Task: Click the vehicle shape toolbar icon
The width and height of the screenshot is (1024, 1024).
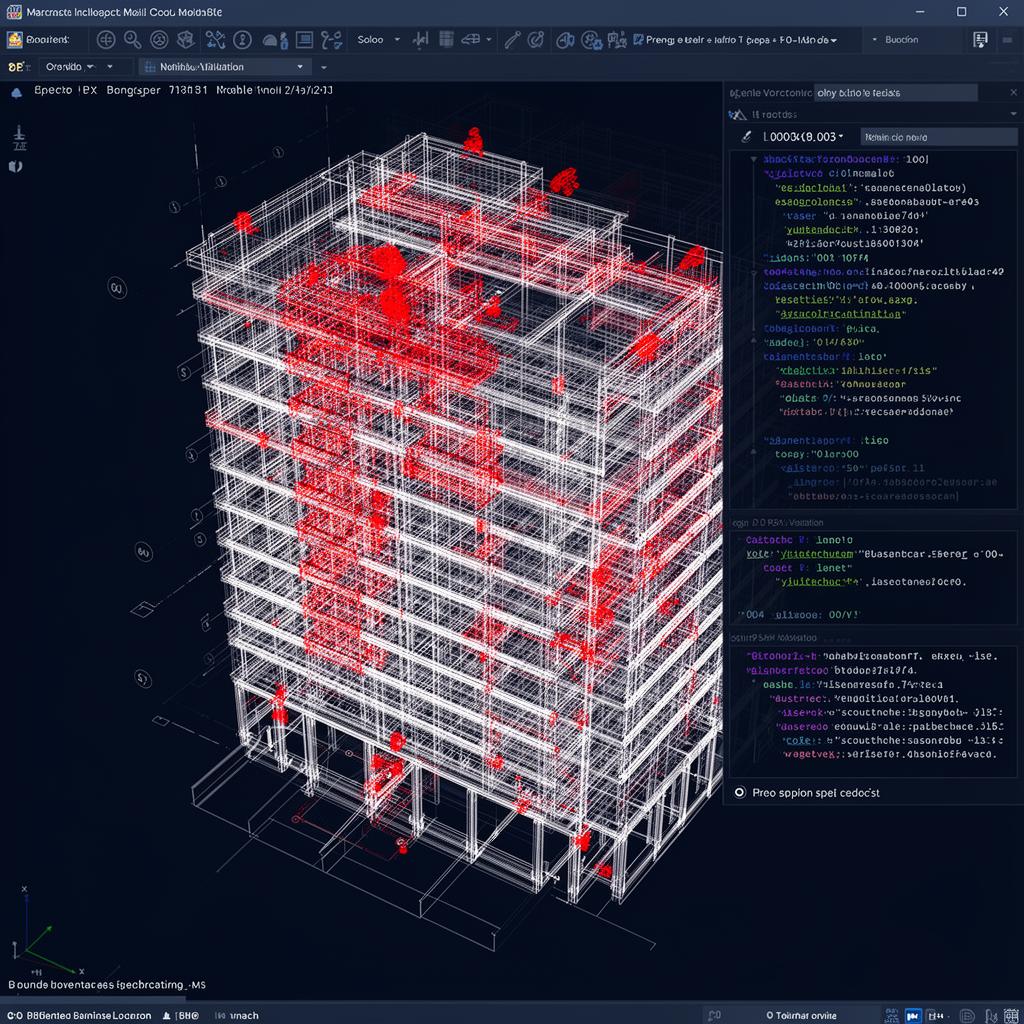Action: 470,40
